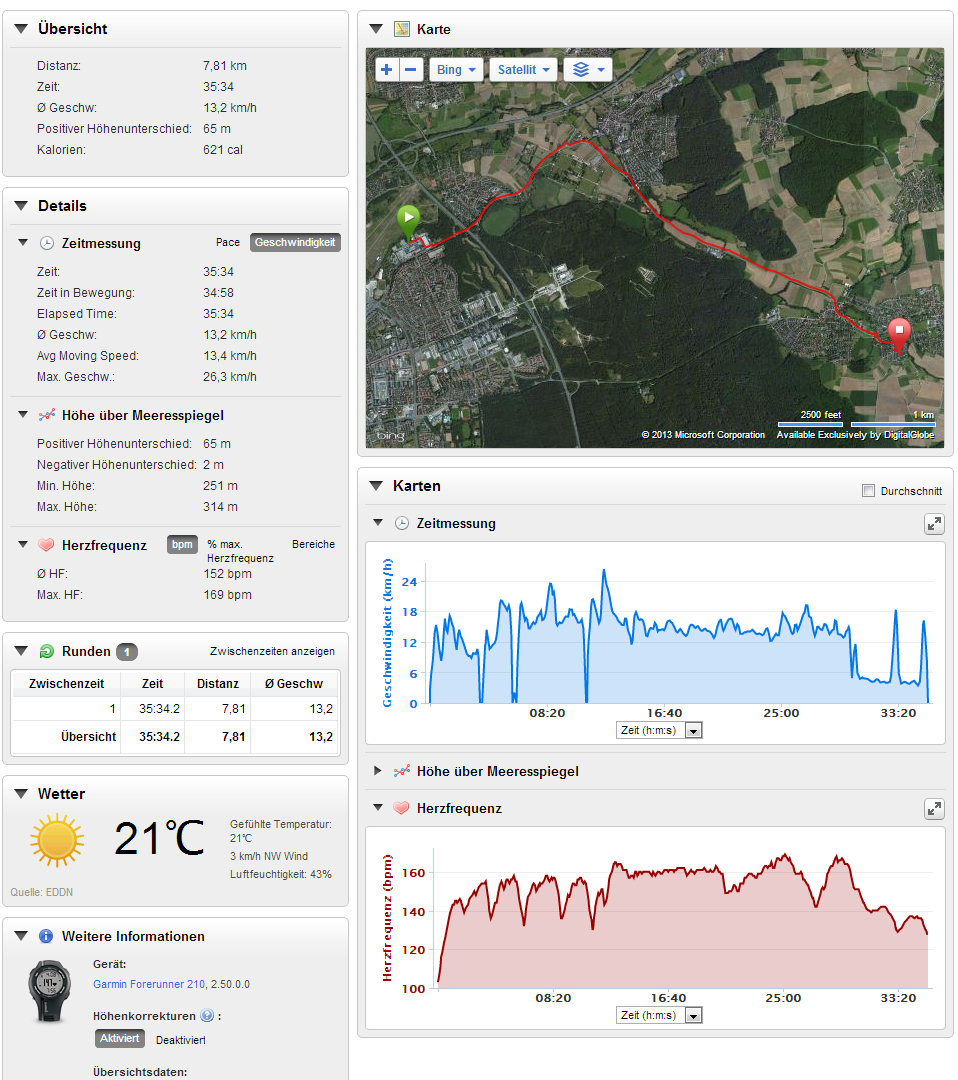
Task: Click Zwischenzeiten anzeigen link
Action: click(x=272, y=652)
